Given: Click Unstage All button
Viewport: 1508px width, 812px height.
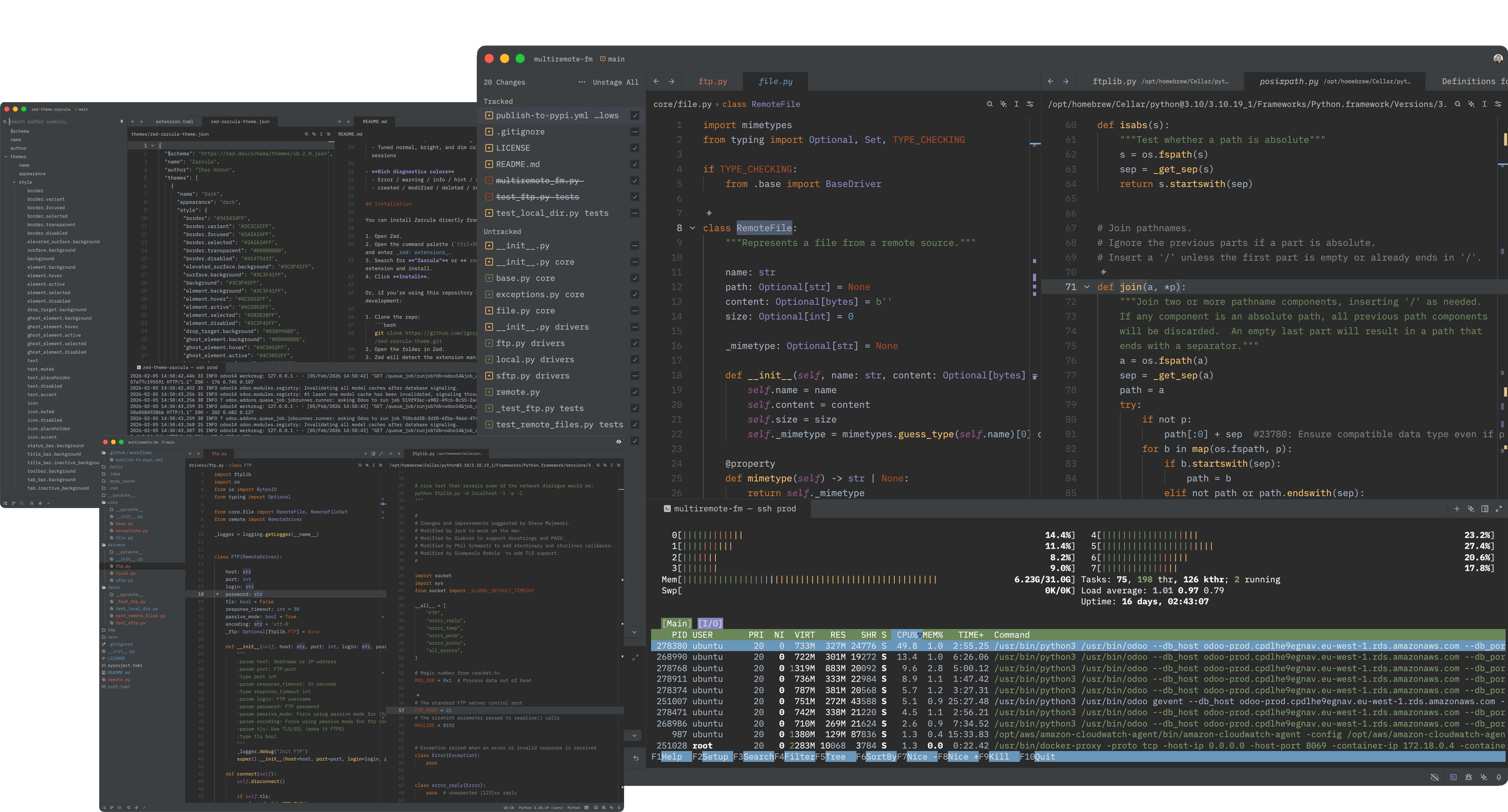Looking at the screenshot, I should coord(615,82).
